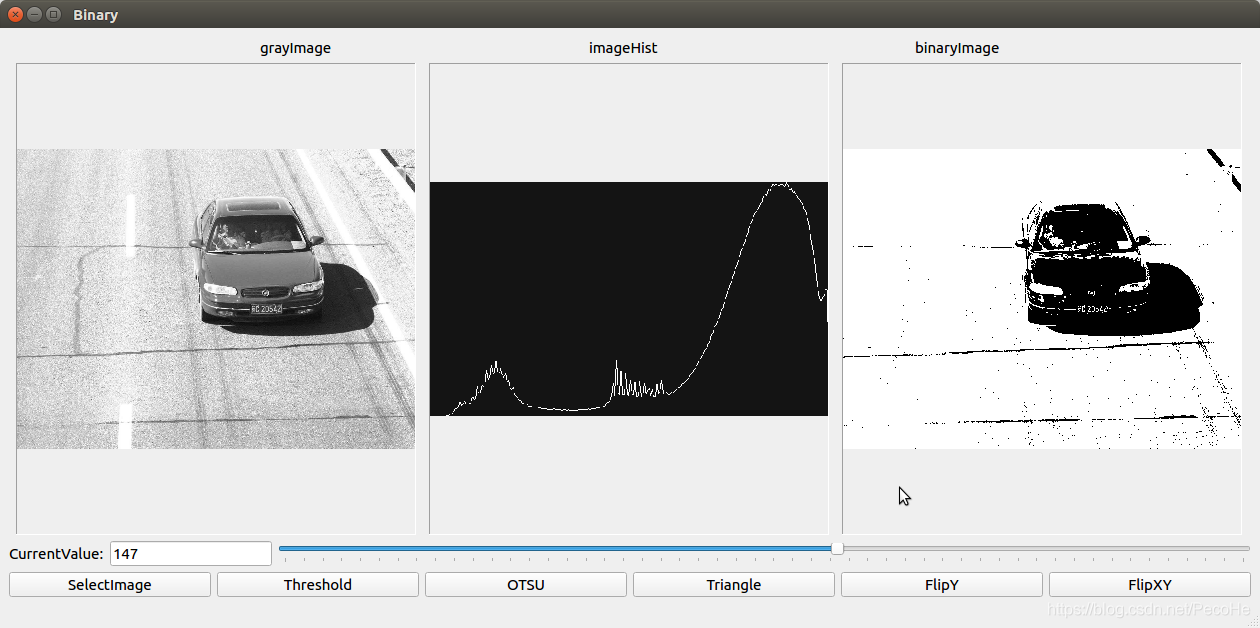This screenshot has height=628, width=1260.
Task: Select the black-and-white binary car image
Action: [1042, 299]
